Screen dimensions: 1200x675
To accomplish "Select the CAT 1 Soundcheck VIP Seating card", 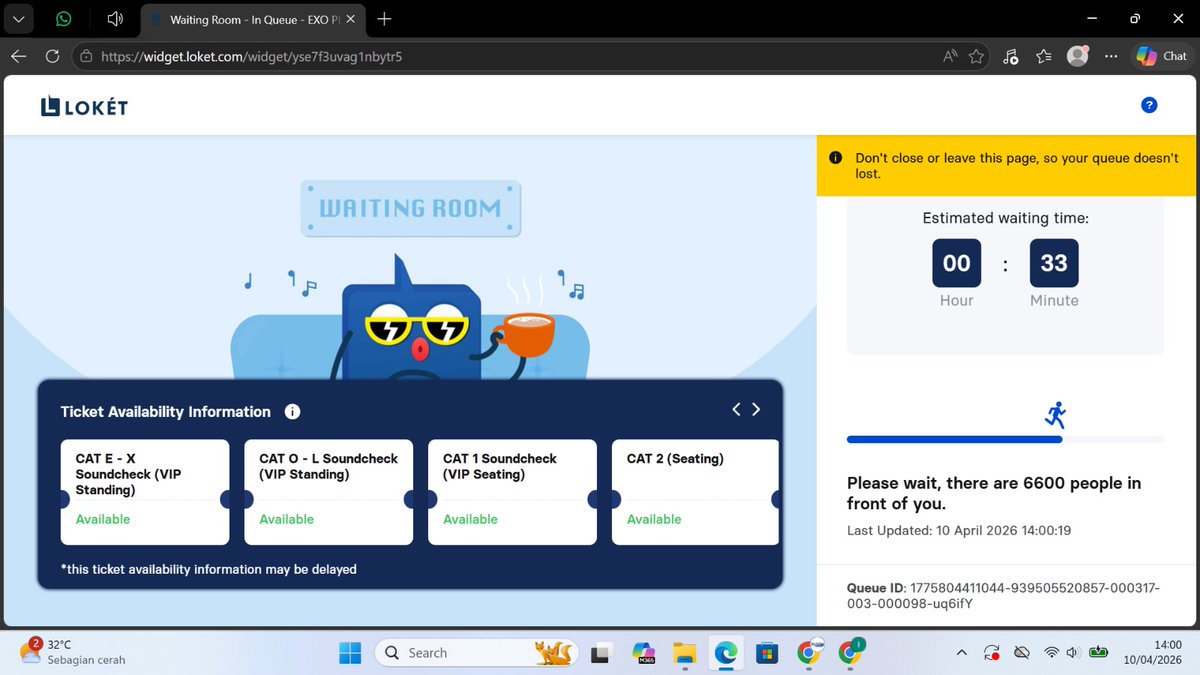I will [x=513, y=492].
